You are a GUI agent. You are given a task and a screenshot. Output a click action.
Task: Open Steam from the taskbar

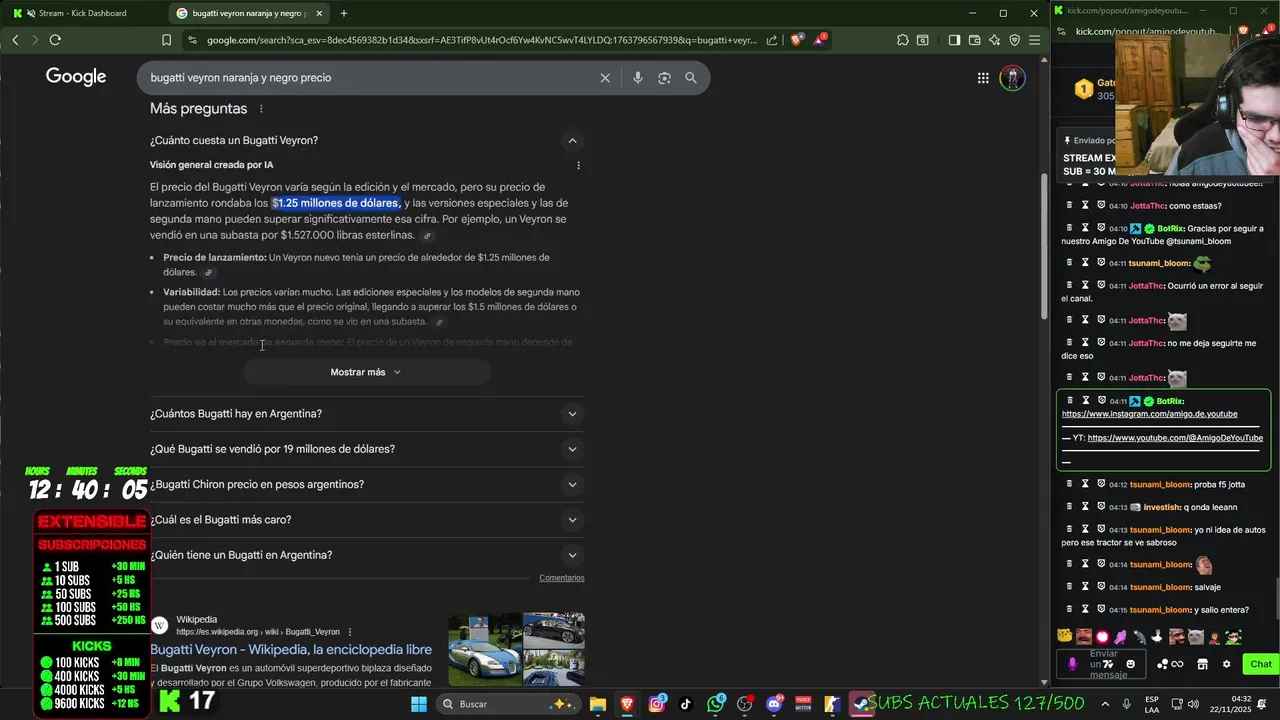click(861, 704)
